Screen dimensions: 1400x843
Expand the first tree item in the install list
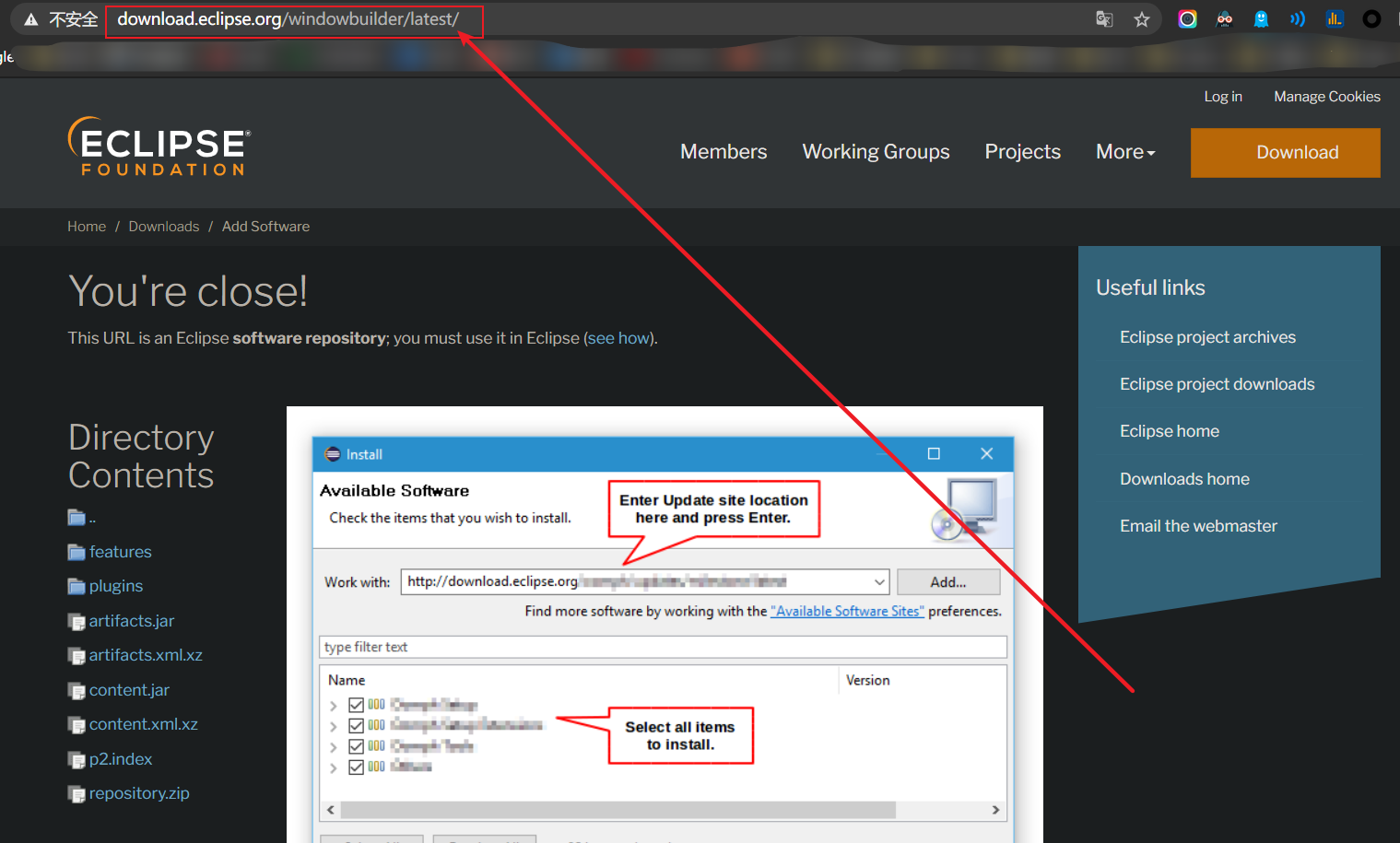pyautogui.click(x=334, y=704)
